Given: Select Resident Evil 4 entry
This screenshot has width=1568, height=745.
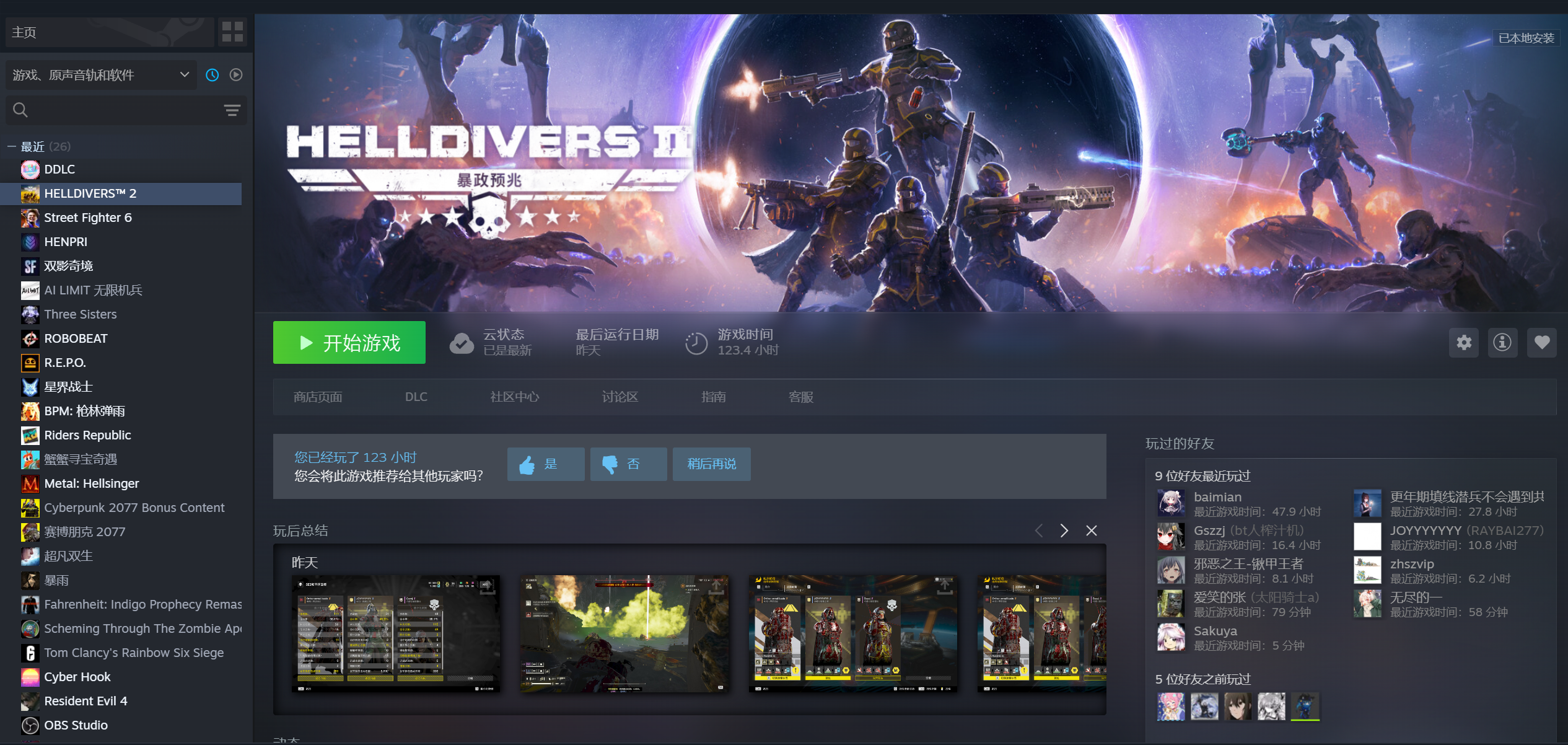Looking at the screenshot, I should pyautogui.click(x=121, y=701).
